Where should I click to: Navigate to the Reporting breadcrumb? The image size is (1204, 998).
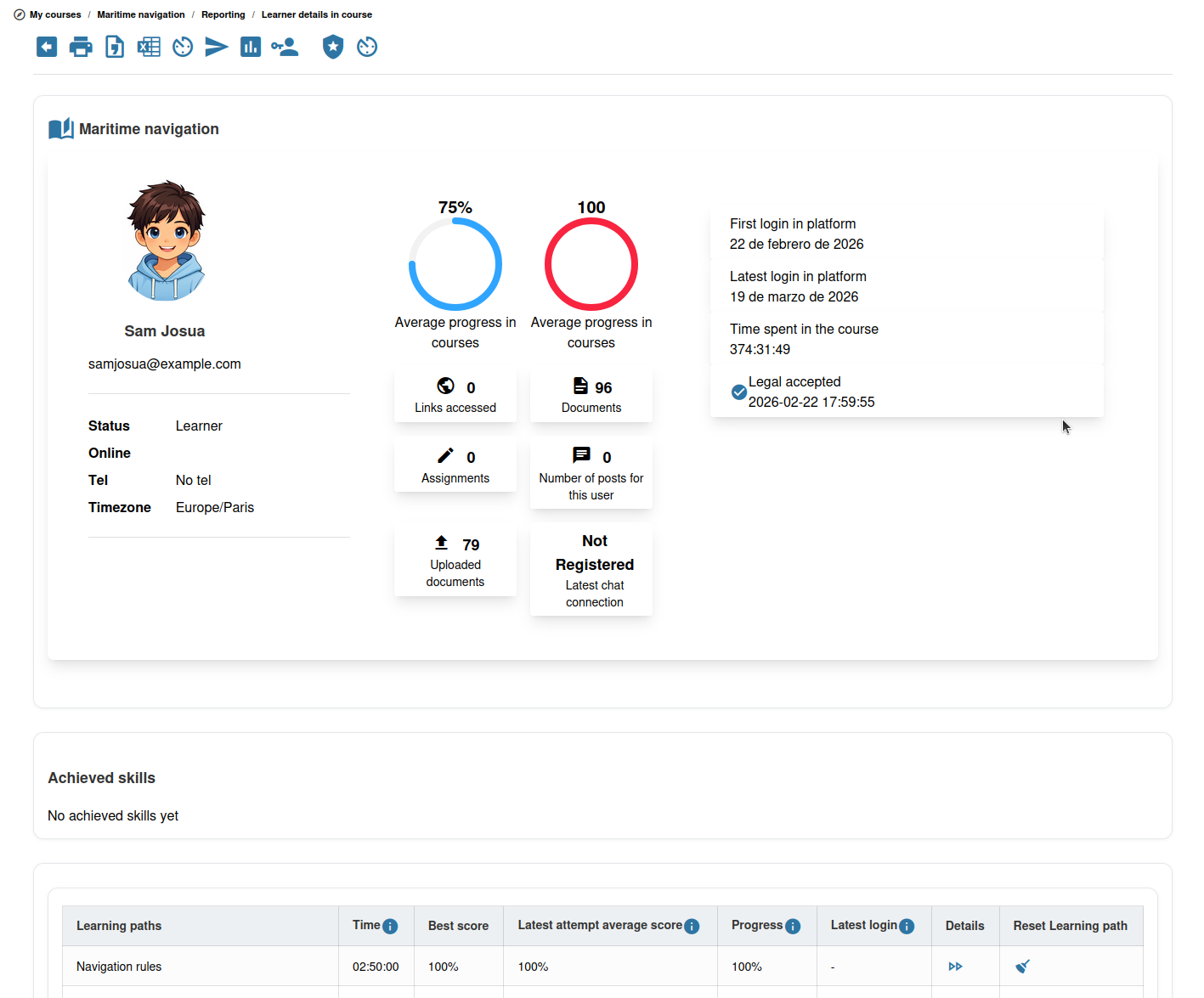(x=223, y=14)
